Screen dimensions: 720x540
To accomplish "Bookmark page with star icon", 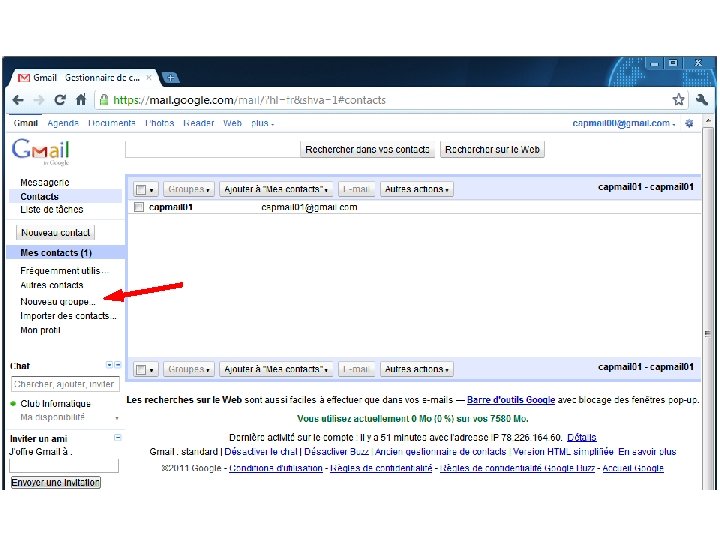I will pos(678,99).
